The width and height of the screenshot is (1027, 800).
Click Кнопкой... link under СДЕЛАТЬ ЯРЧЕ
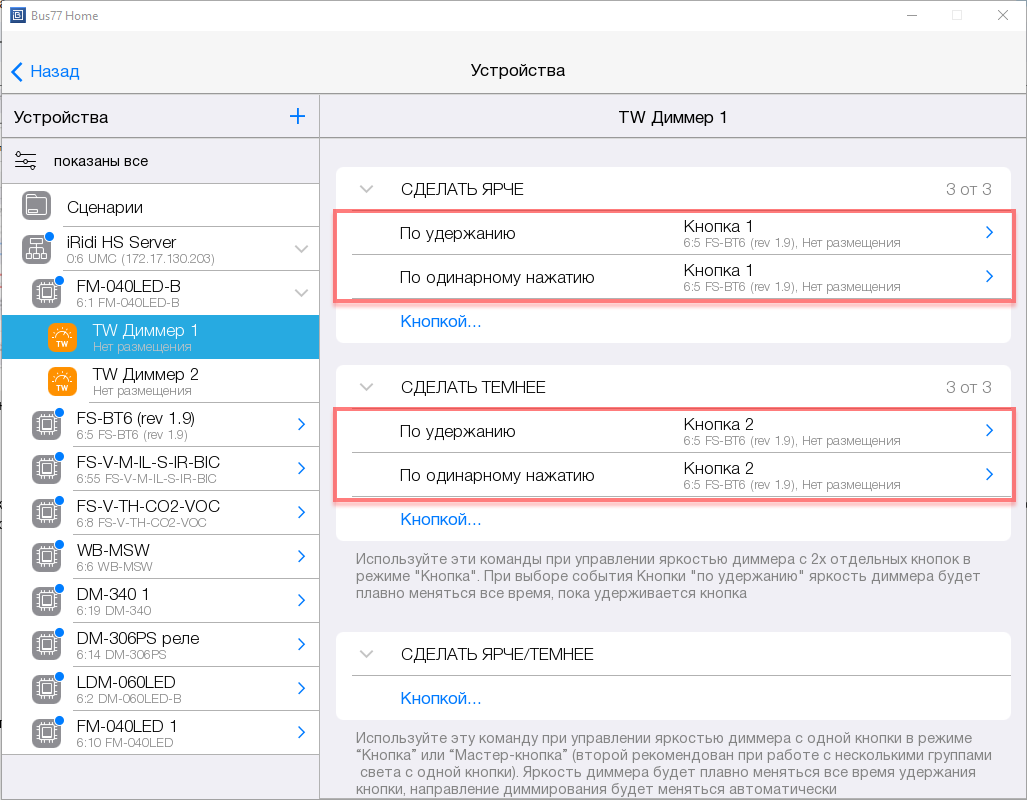pyautogui.click(x=441, y=321)
